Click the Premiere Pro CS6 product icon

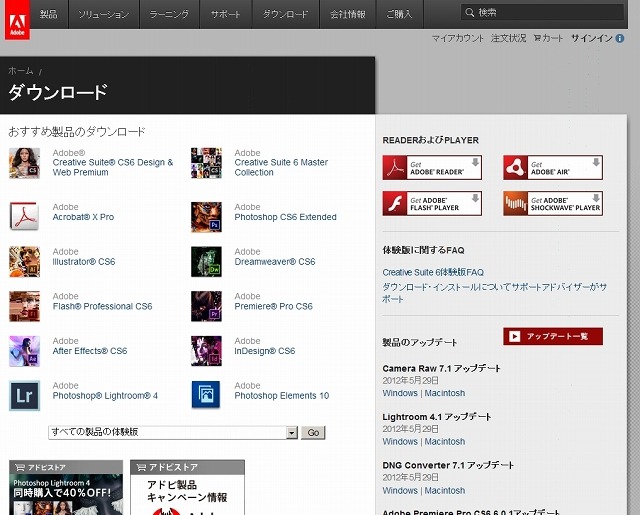point(207,306)
